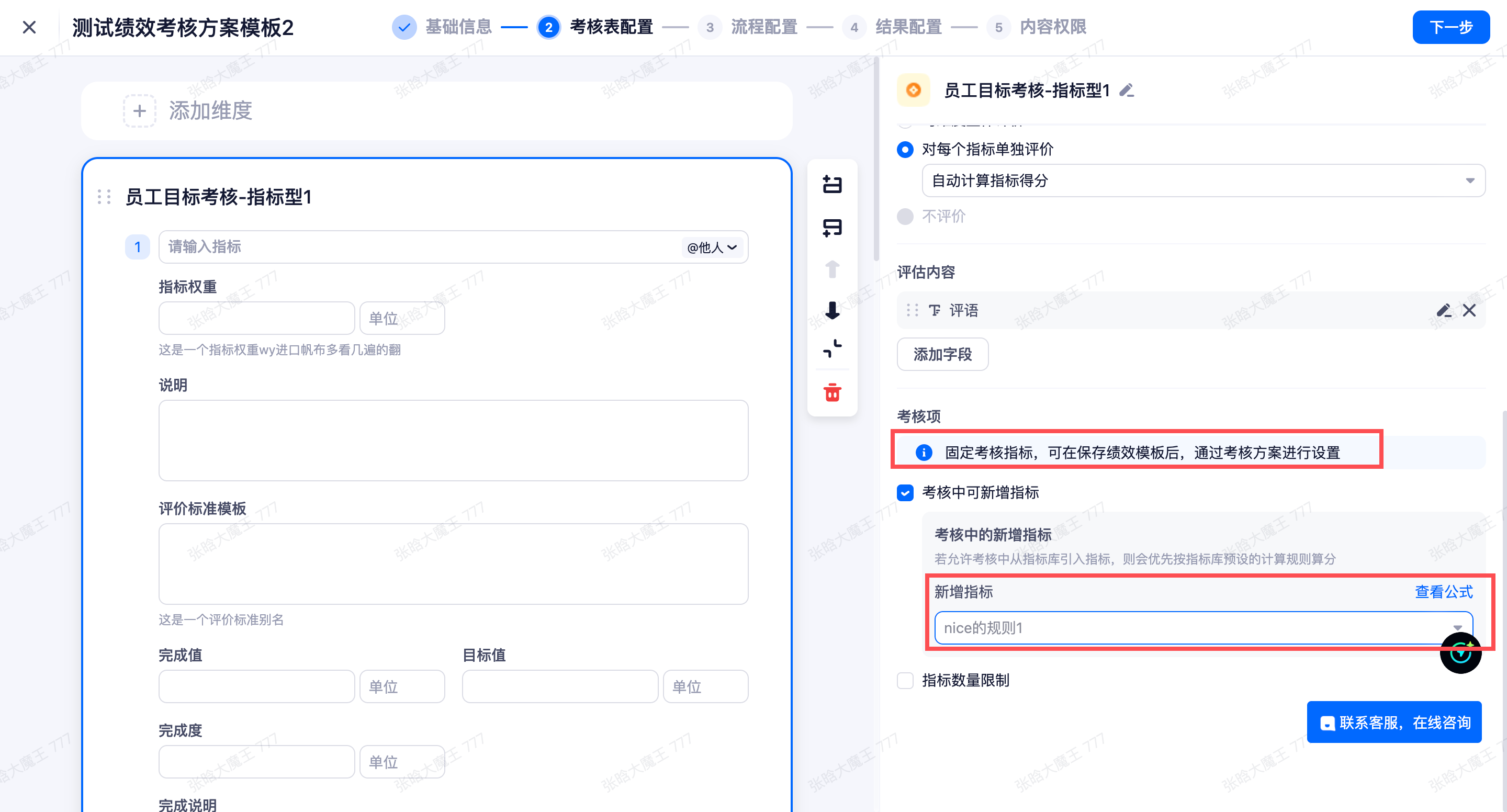Click the insert-below icon in side toolbar
The height and width of the screenshot is (812, 1507).
pos(832,227)
